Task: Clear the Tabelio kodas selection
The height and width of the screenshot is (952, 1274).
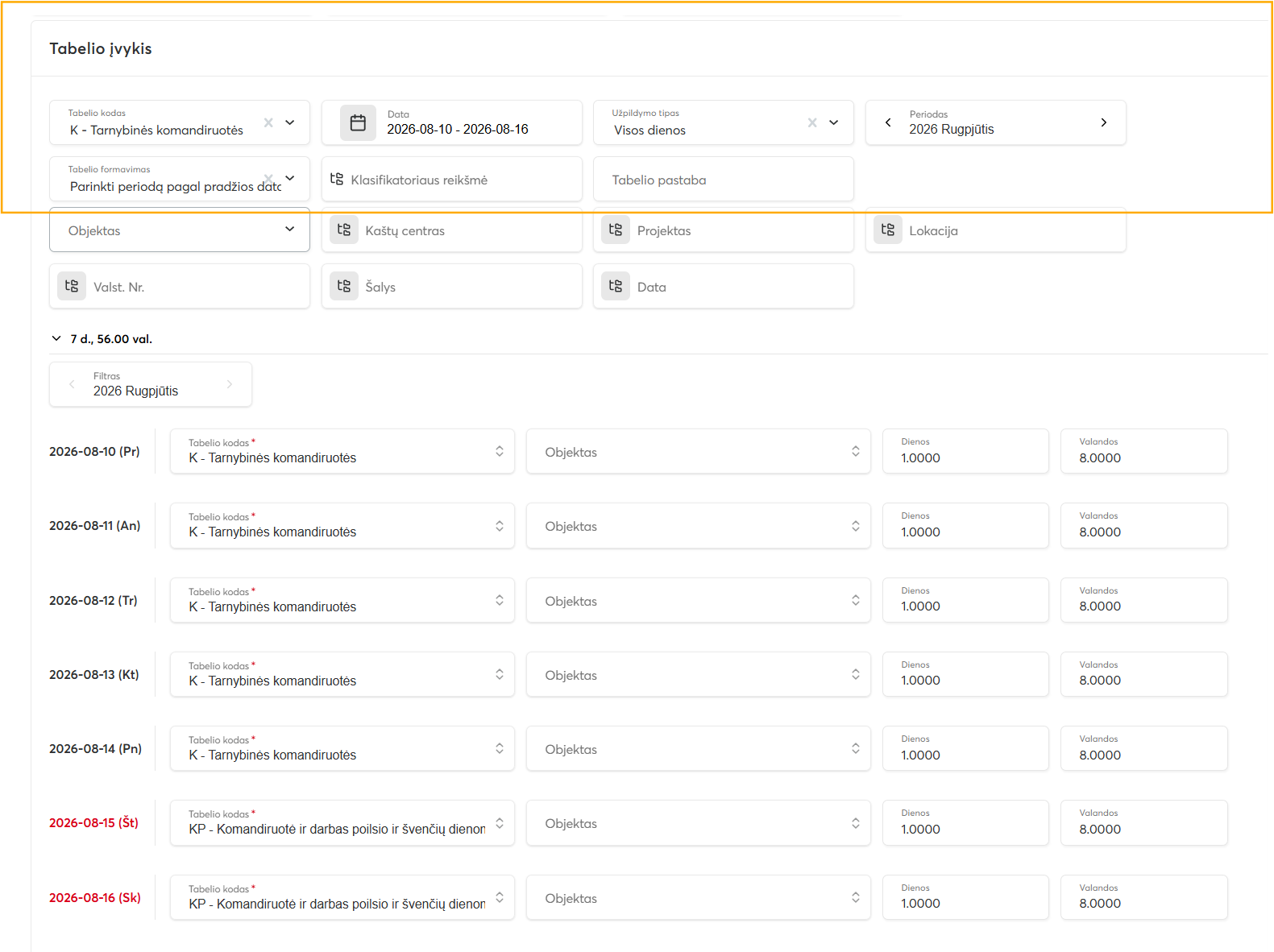Action: pyautogui.click(x=268, y=122)
